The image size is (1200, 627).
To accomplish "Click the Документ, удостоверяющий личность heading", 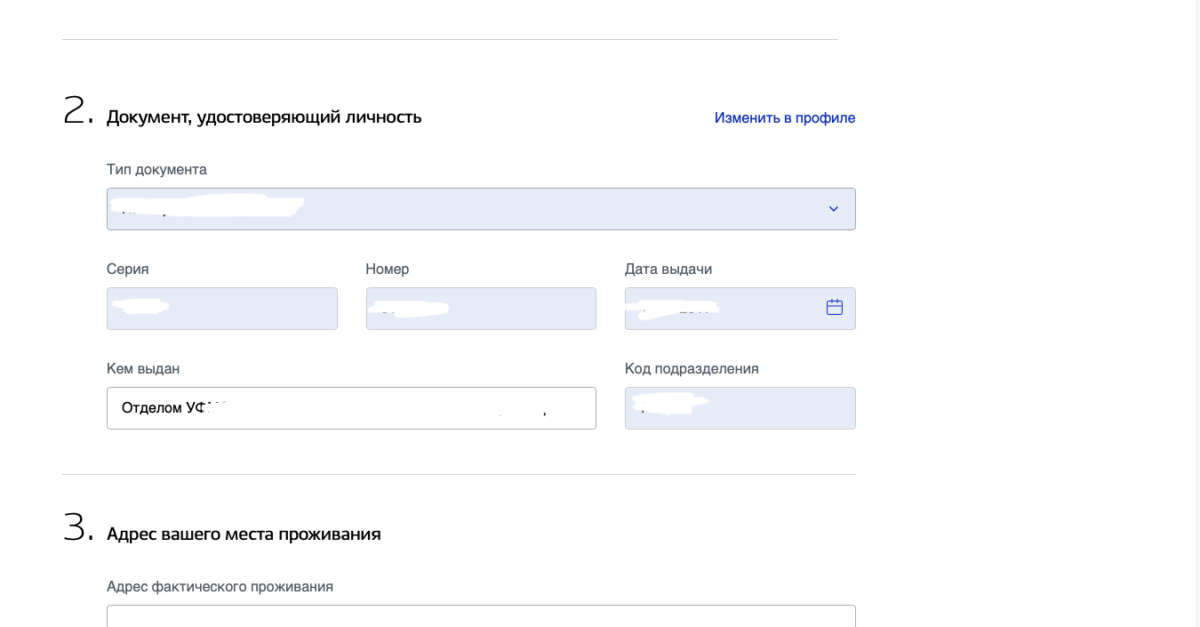I will 264,117.
